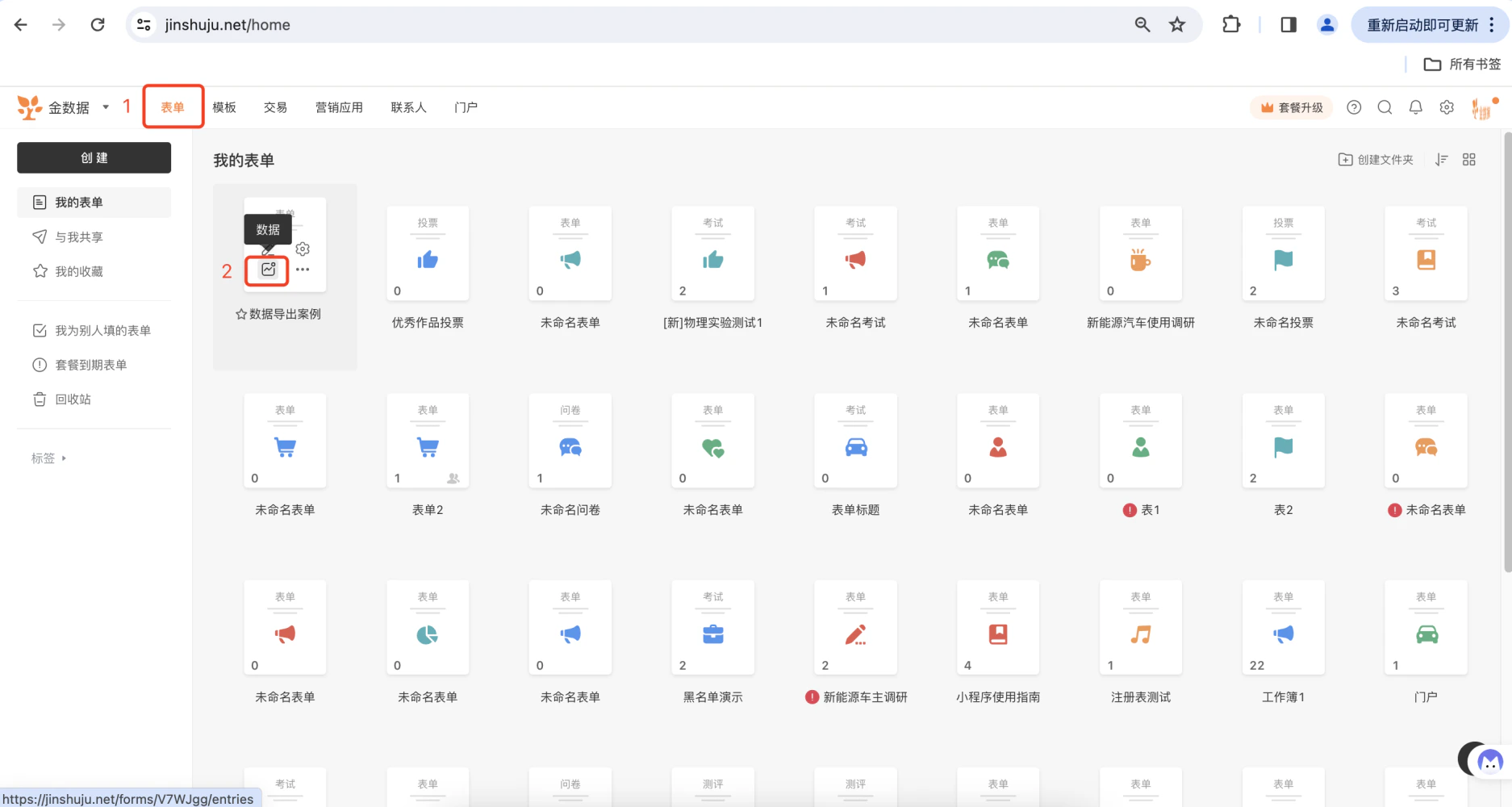Click the form name 黑名单演示
The image size is (1512, 807).
pos(713,697)
